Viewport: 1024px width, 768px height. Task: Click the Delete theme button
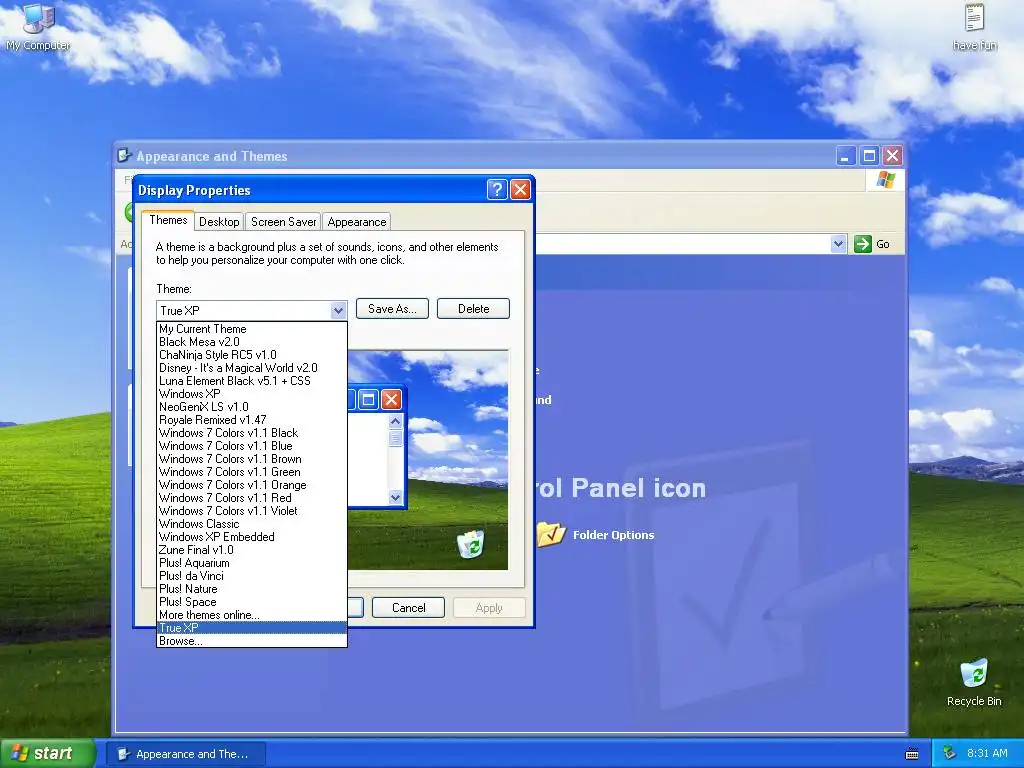click(473, 309)
